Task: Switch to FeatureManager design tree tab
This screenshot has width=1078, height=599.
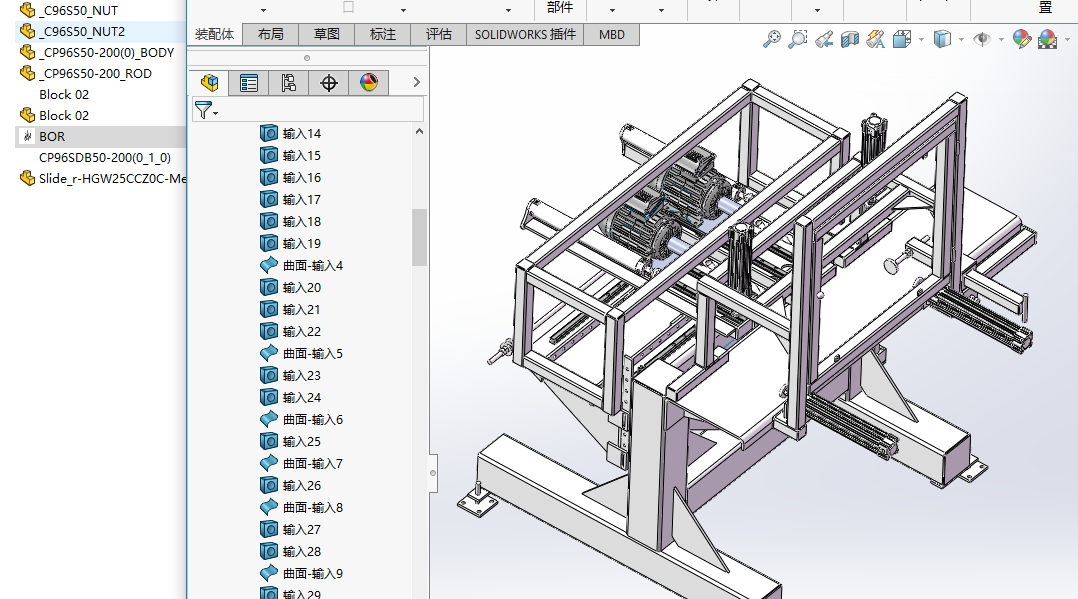Action: click(x=209, y=83)
